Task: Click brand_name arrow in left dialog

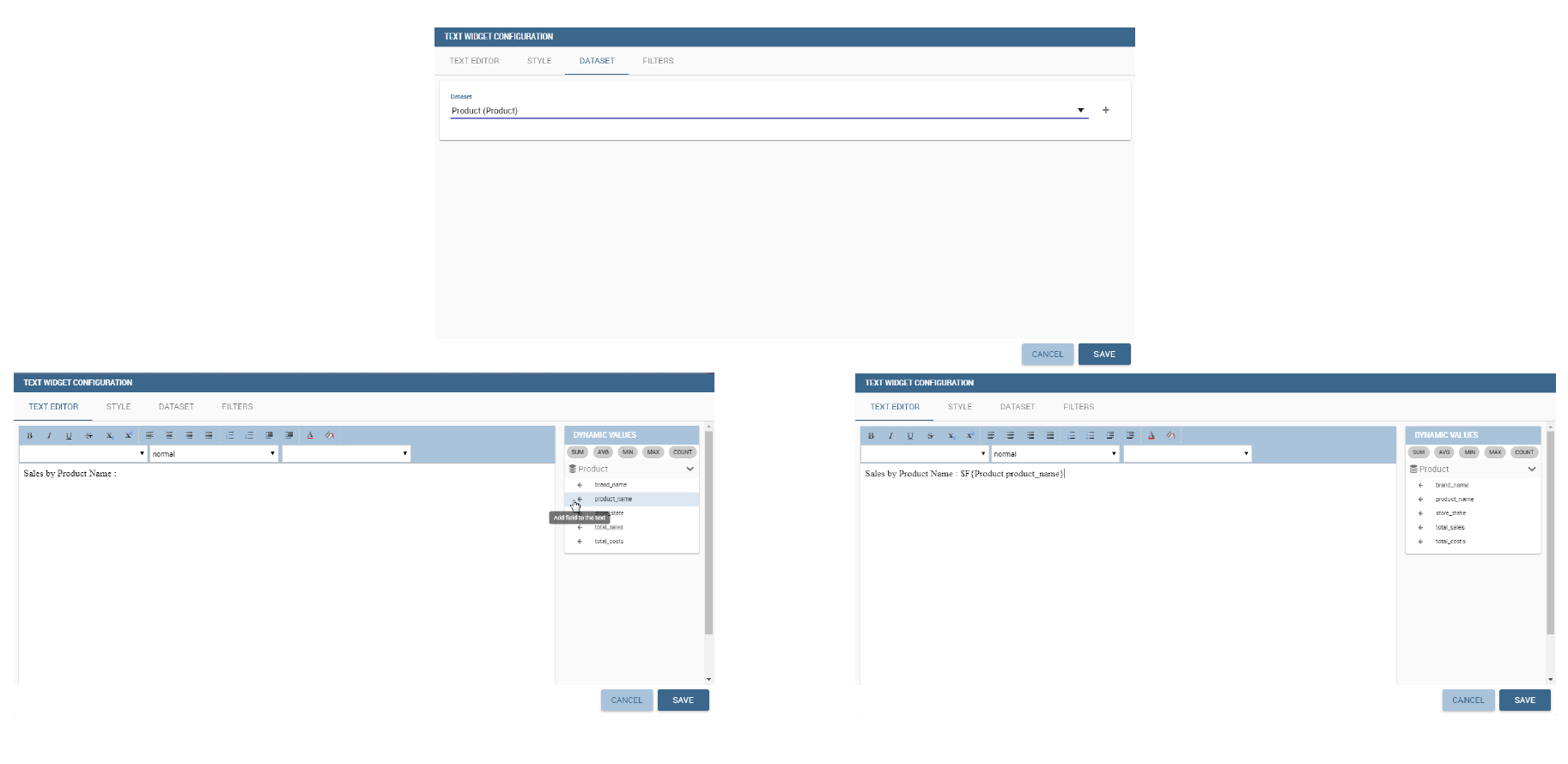Action: coord(580,485)
